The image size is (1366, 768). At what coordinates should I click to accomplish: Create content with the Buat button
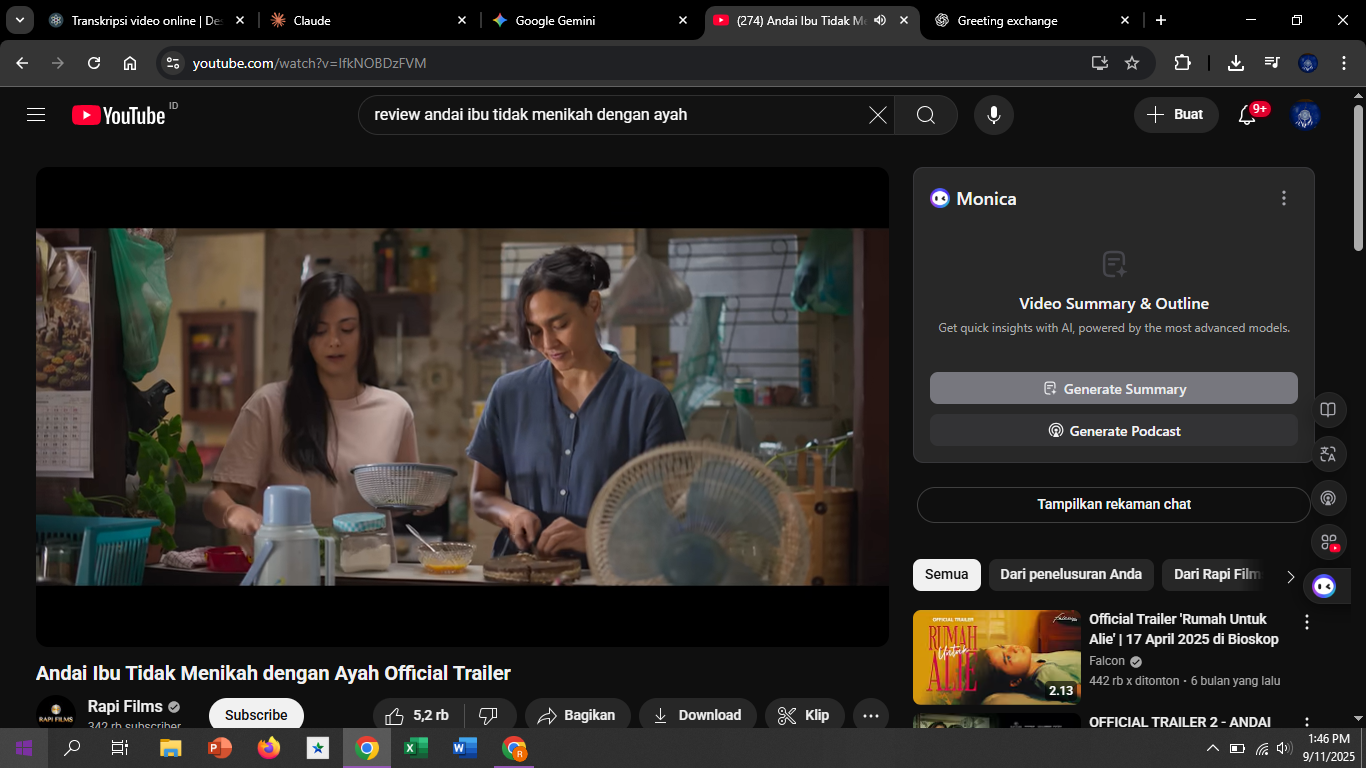coord(1176,115)
